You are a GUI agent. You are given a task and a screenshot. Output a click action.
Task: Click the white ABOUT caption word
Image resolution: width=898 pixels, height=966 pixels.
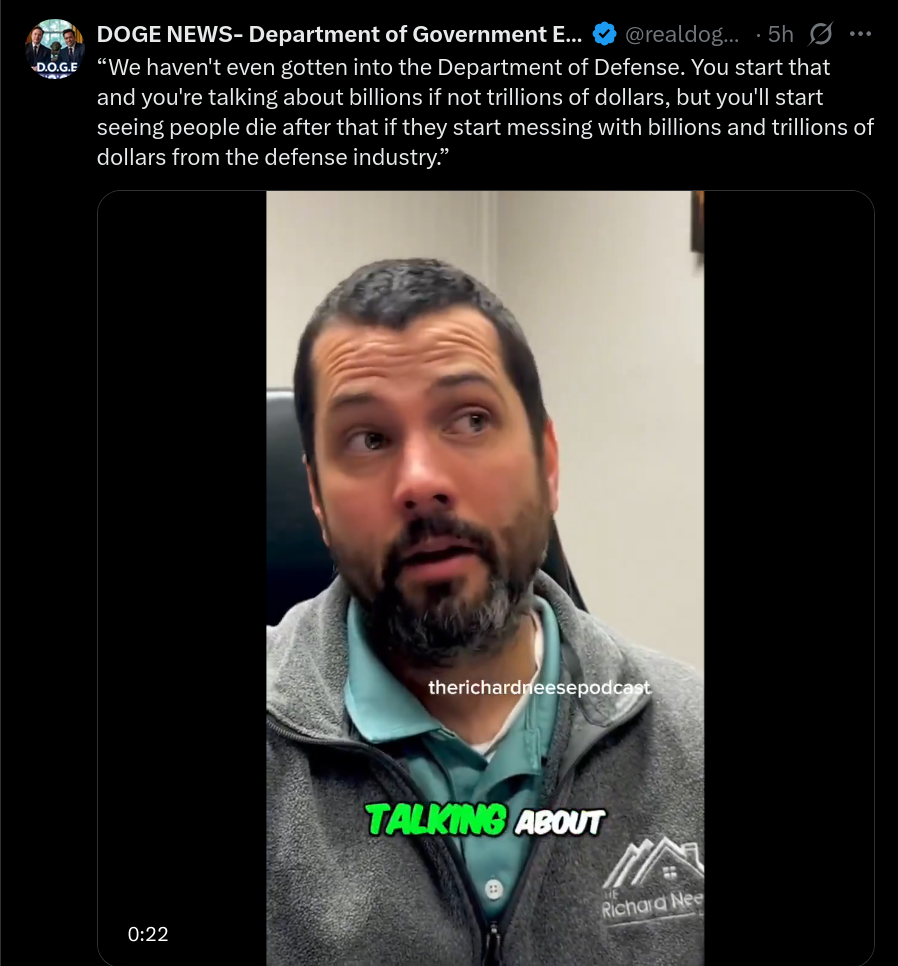coord(559,822)
